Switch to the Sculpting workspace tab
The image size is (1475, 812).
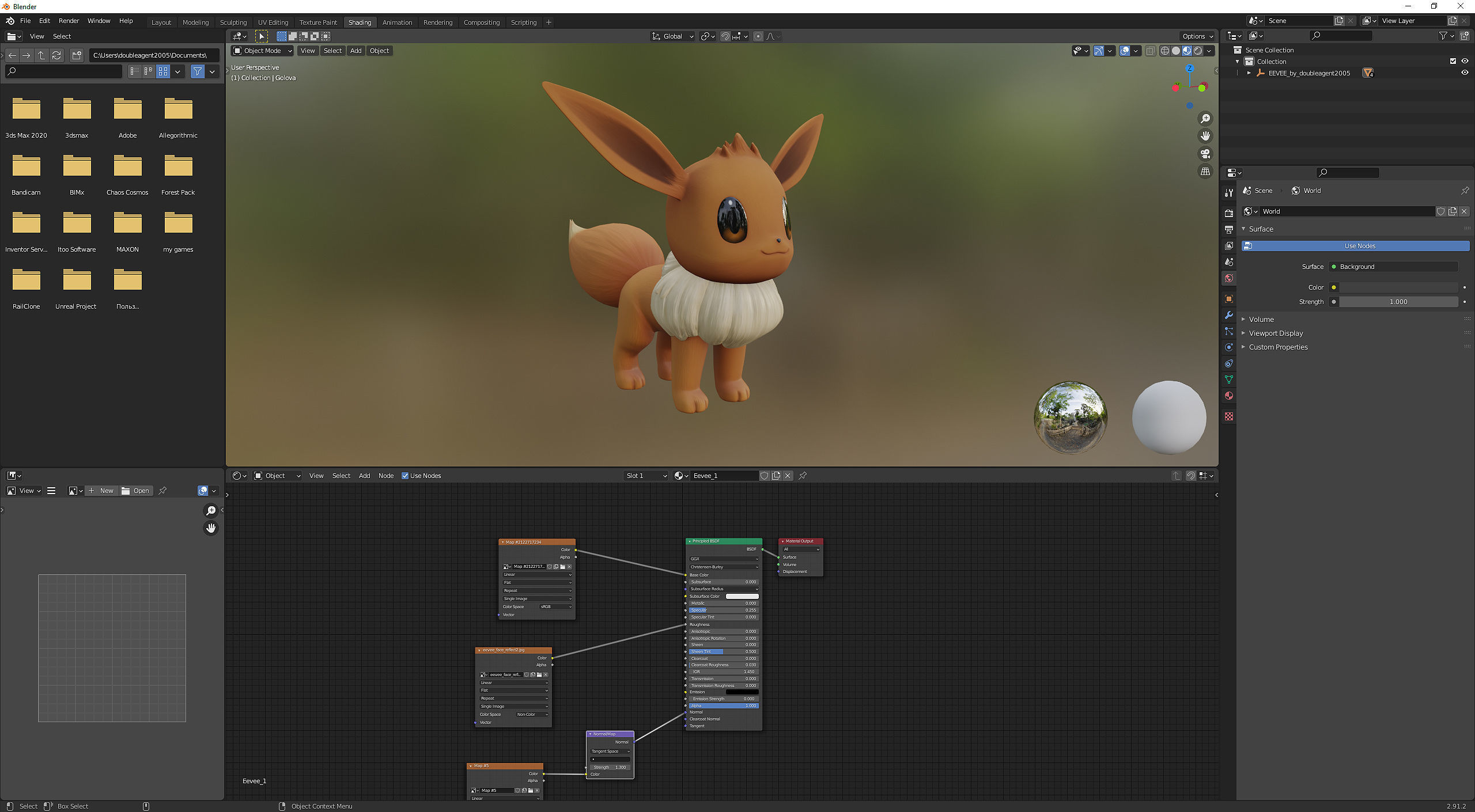tap(233, 22)
